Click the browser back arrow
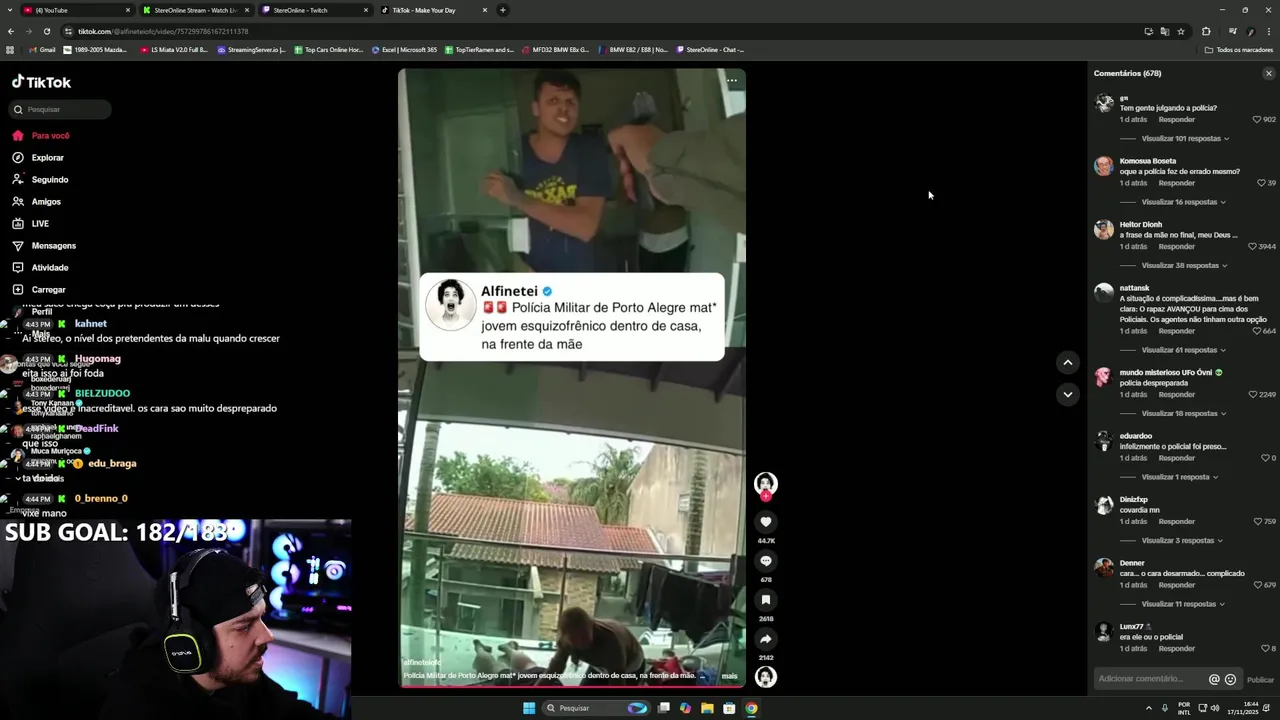 click(10, 31)
